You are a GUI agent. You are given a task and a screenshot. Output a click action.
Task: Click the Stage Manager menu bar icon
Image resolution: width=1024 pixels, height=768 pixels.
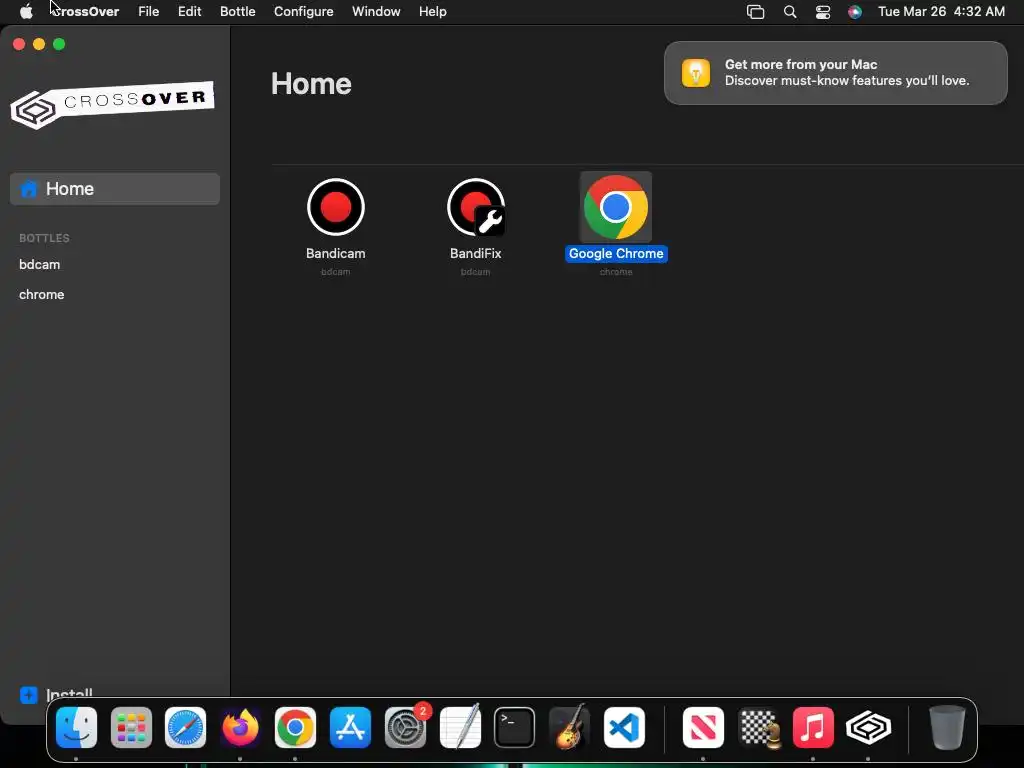click(x=756, y=12)
